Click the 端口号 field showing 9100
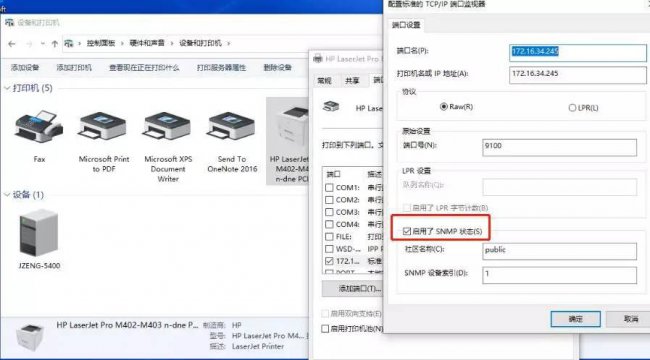Image resolution: width=650 pixels, height=360 pixels. tap(559, 147)
